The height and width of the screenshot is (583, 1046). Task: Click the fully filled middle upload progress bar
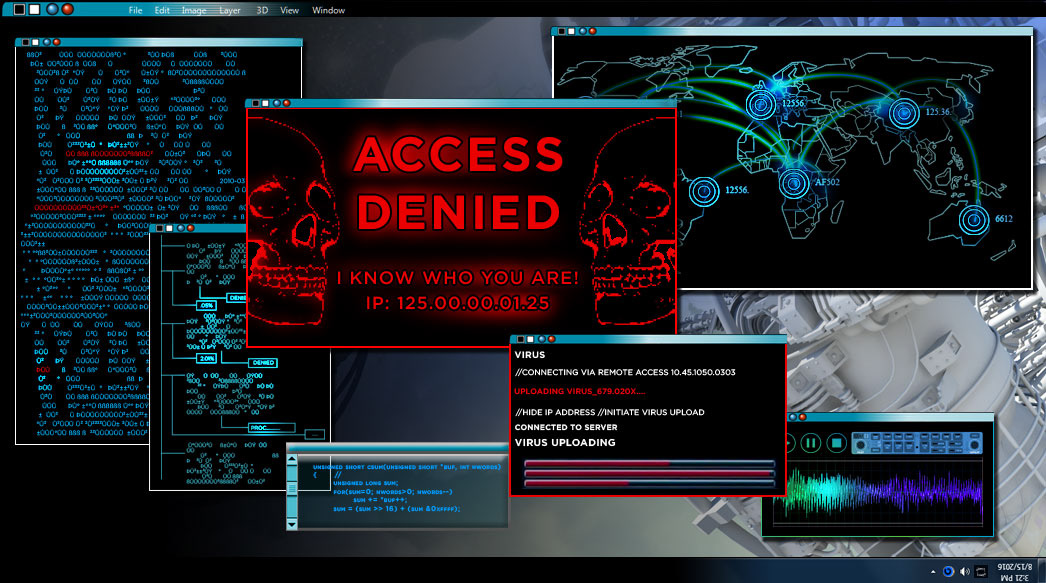point(649,474)
